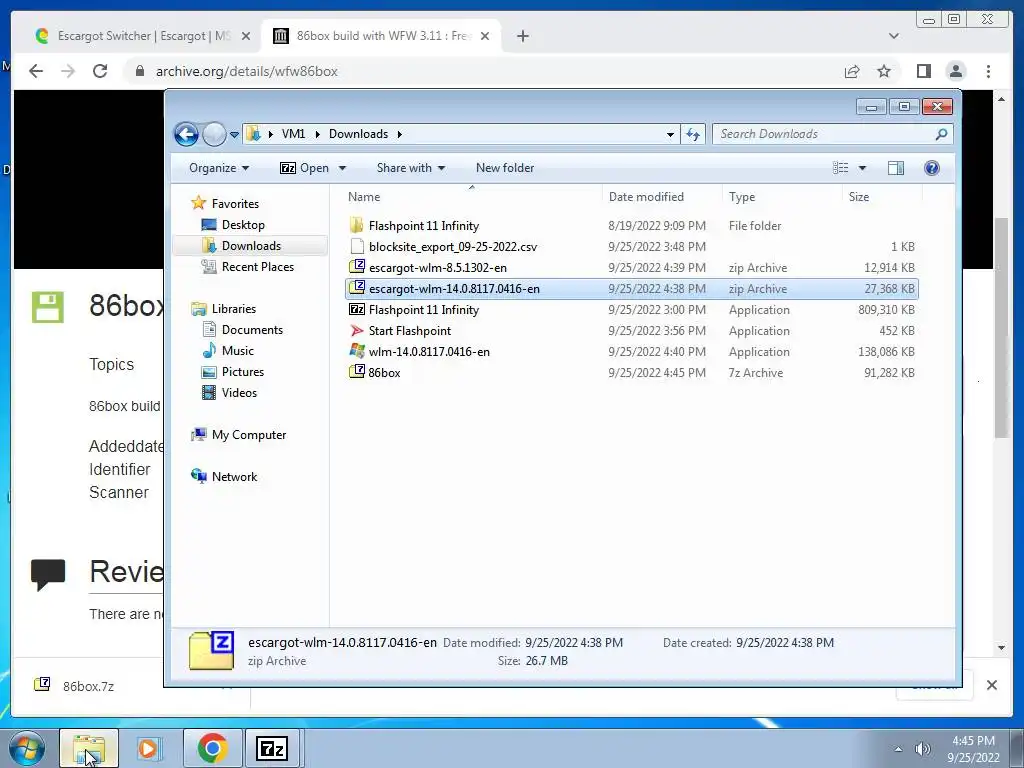Open Recent Places in the sidebar
This screenshot has height=768, width=1024.
[x=248, y=266]
